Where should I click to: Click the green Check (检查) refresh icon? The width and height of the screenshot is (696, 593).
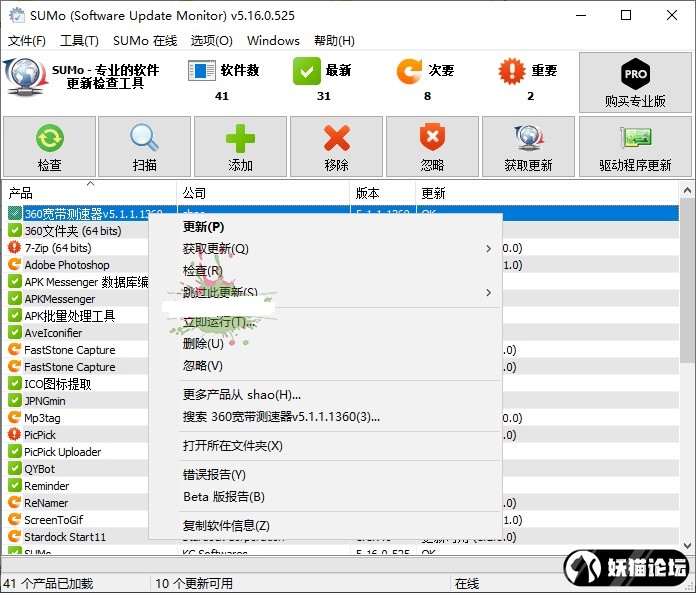point(50,138)
